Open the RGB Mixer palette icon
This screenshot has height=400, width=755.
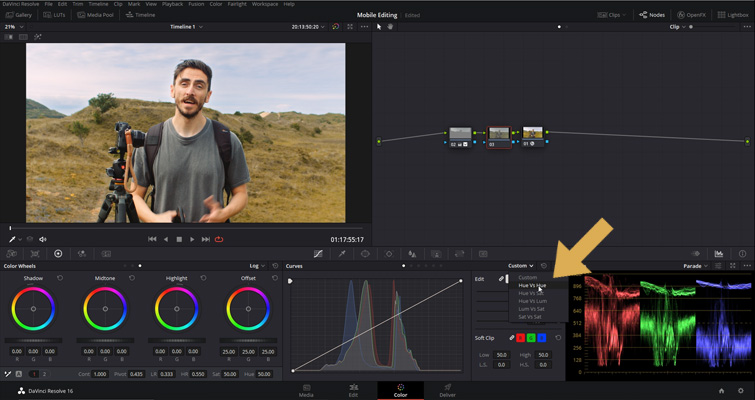point(82,254)
